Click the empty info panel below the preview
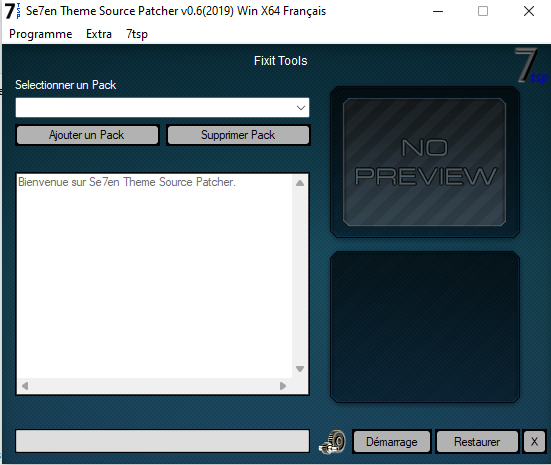Image resolution: width=551 pixels, height=465 pixels. pos(425,327)
